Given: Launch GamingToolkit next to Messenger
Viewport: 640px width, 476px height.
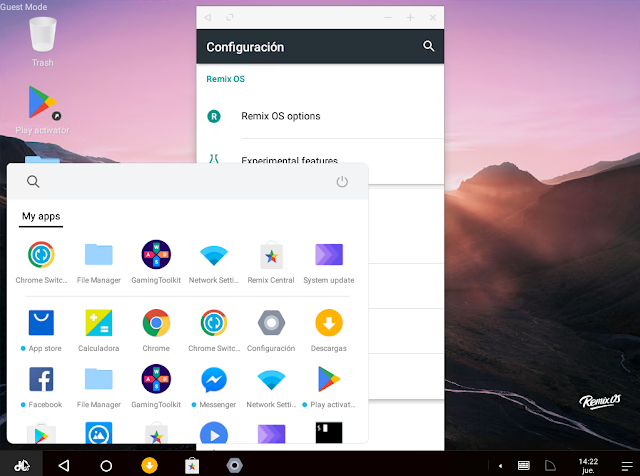Looking at the screenshot, I should click(156, 387).
